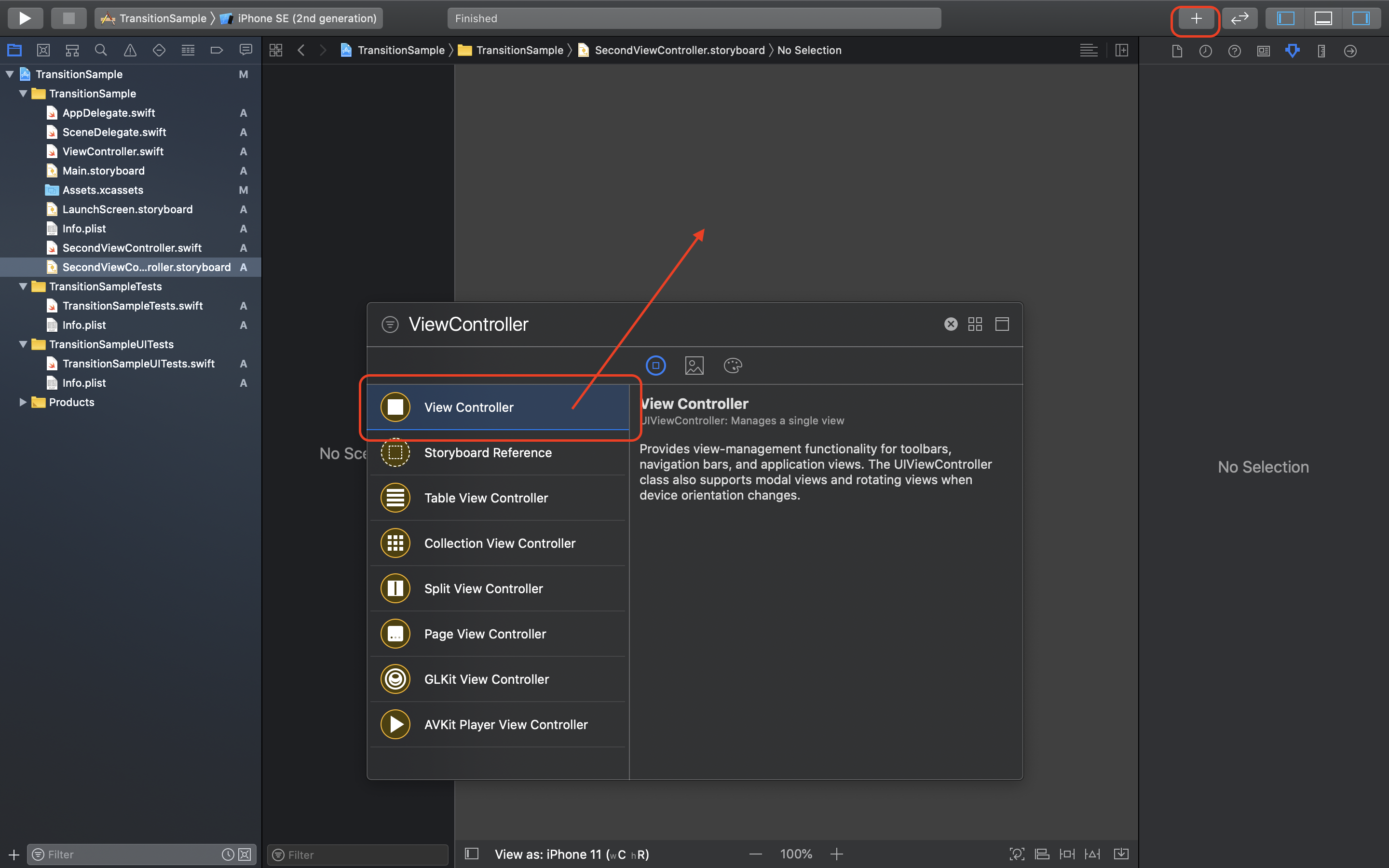The width and height of the screenshot is (1389, 868).
Task: Clear the ViewController library search text
Action: tap(951, 325)
